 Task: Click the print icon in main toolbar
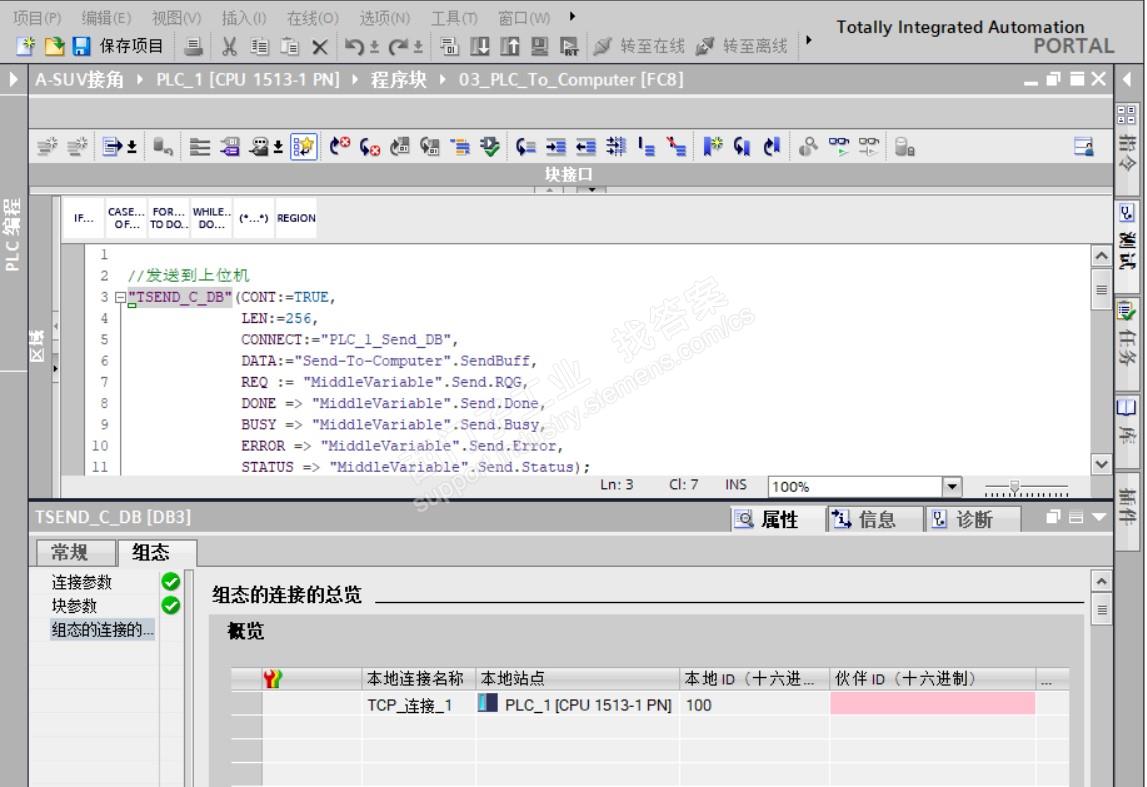pos(193,47)
